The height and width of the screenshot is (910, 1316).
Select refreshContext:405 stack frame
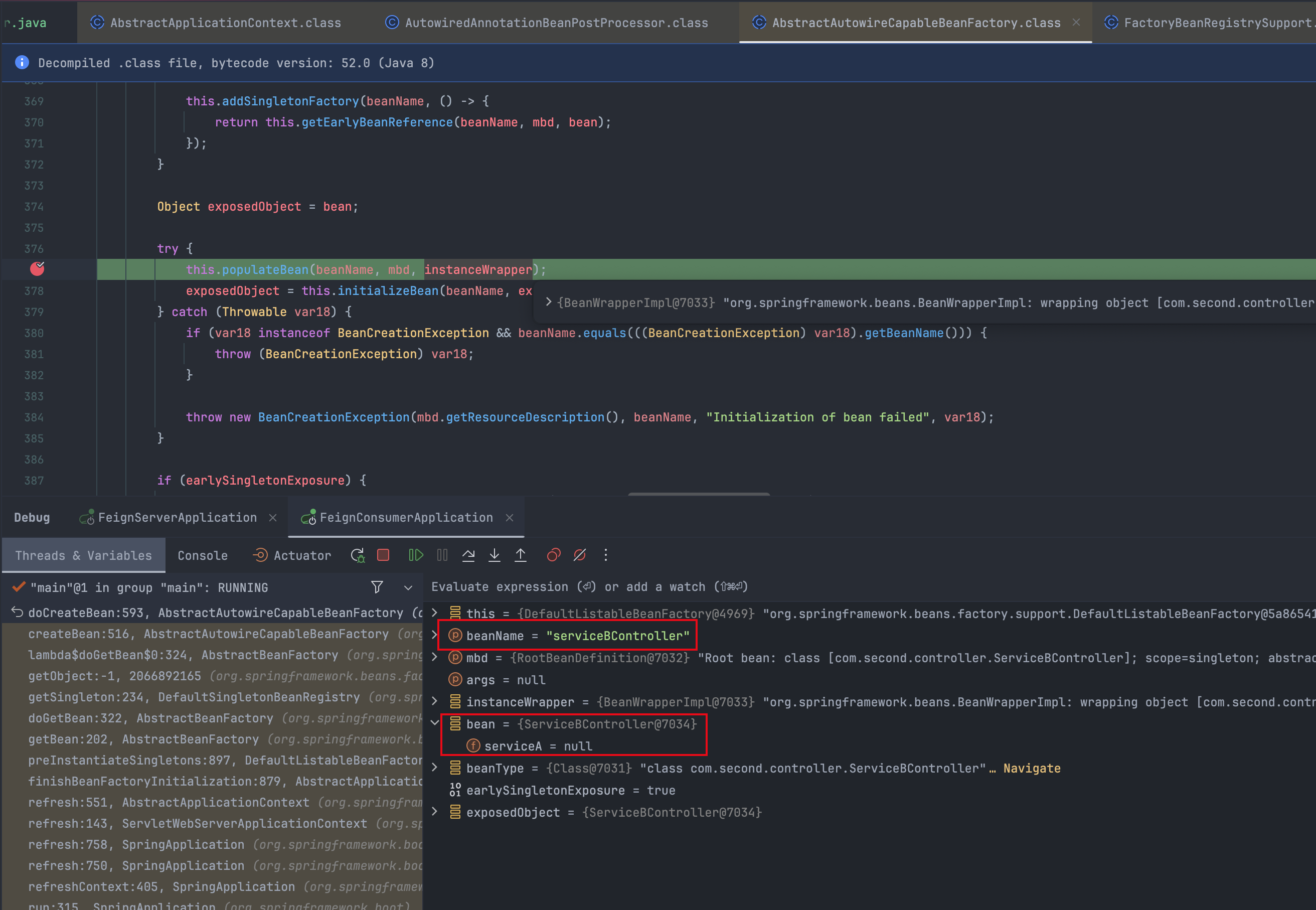(212, 887)
